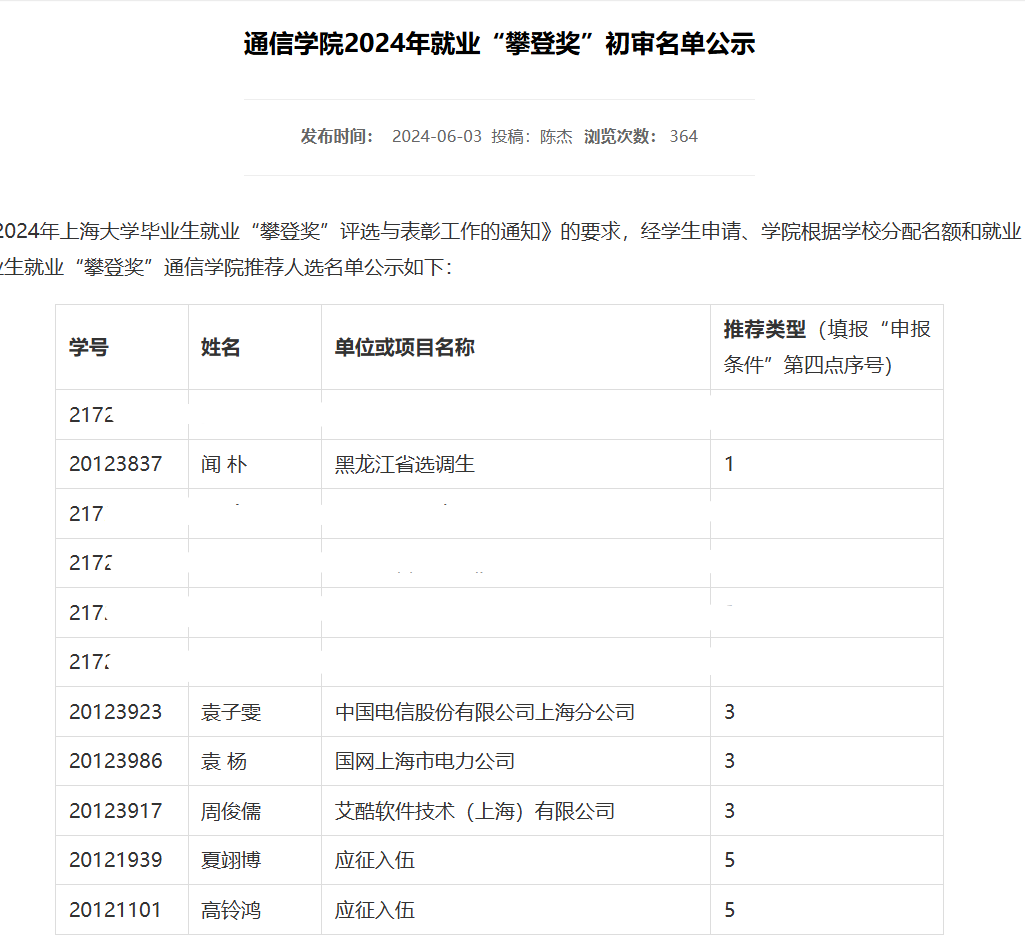Select the name 高铃鸿
The width and height of the screenshot is (1025, 950).
tap(231, 910)
